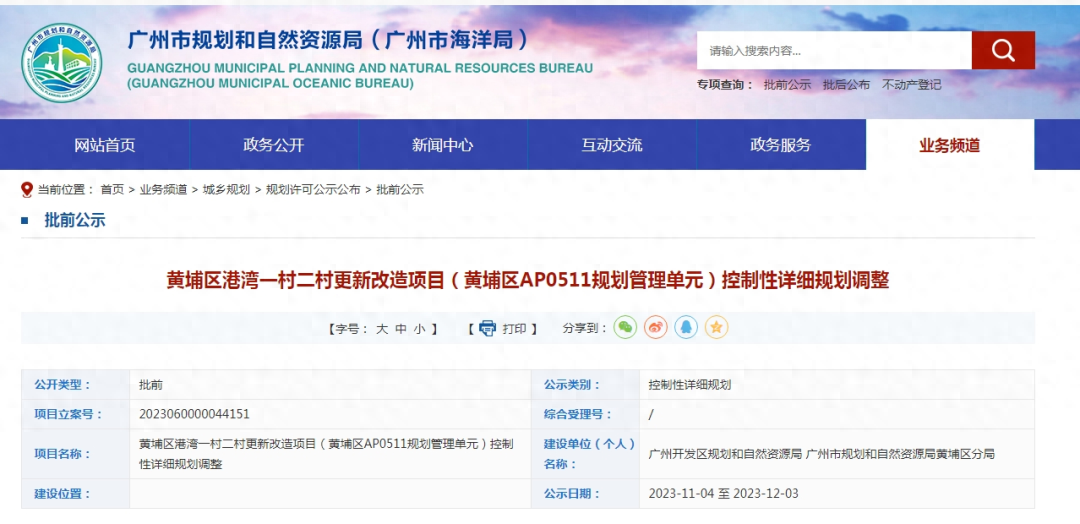This screenshot has height=524, width=1080.
Task: Open the 新闻中心 navigation tab
Action: click(443, 145)
